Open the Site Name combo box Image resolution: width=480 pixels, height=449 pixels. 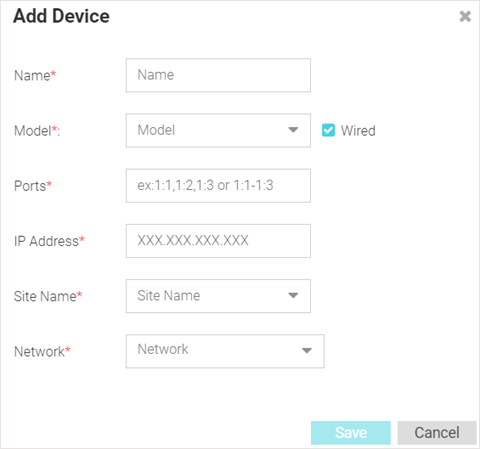point(218,296)
